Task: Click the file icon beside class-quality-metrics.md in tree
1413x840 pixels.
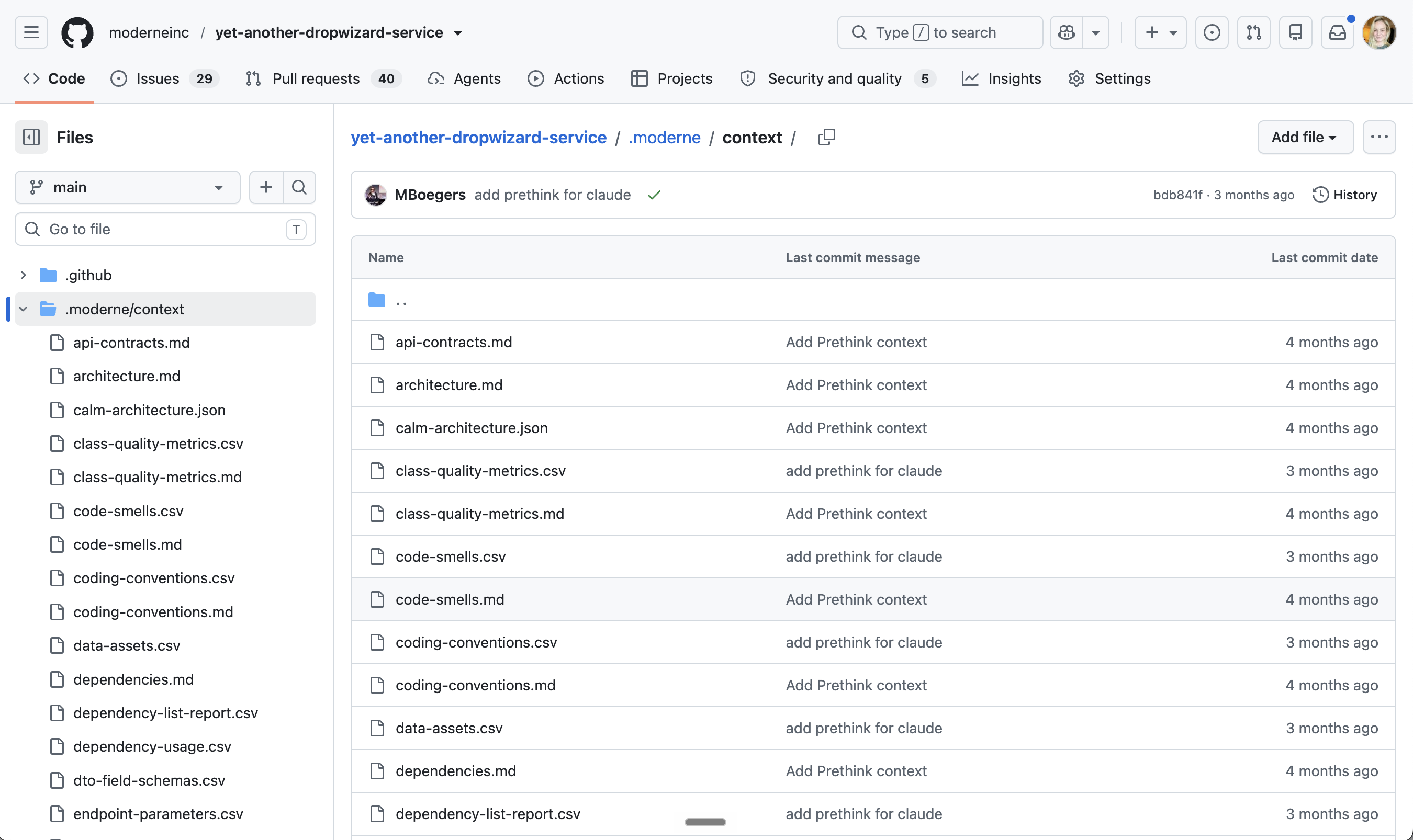Action: point(57,477)
